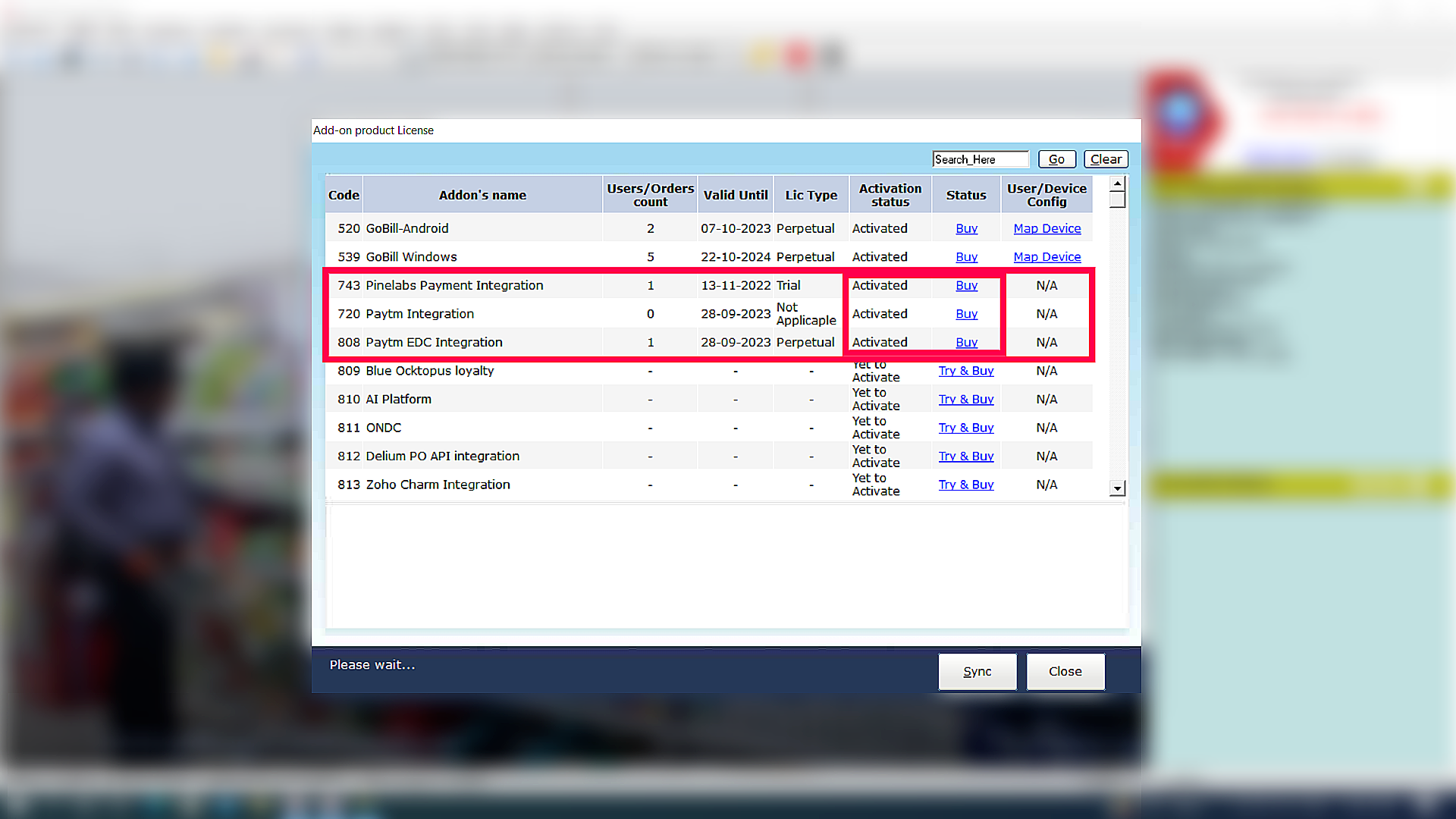
Task: Click the Go search button
Action: (x=1056, y=159)
